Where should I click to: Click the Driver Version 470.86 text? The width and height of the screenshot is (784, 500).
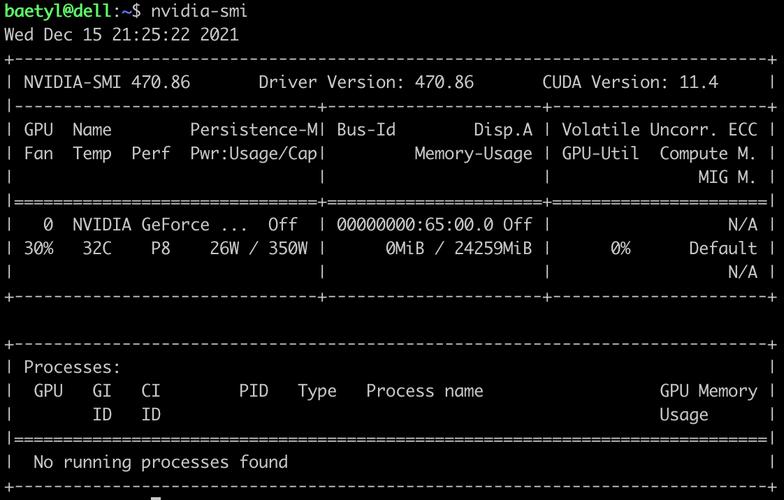pyautogui.click(x=366, y=82)
